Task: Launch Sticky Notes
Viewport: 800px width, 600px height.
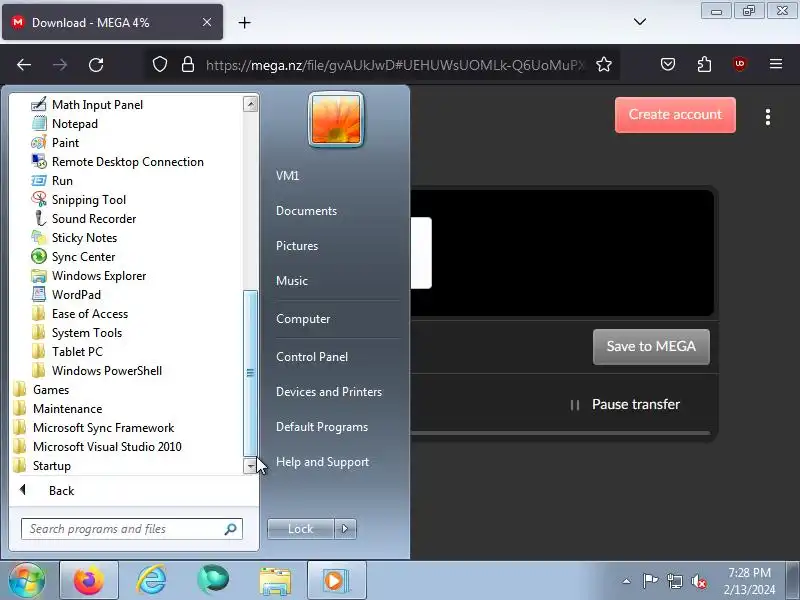Action: 84,238
